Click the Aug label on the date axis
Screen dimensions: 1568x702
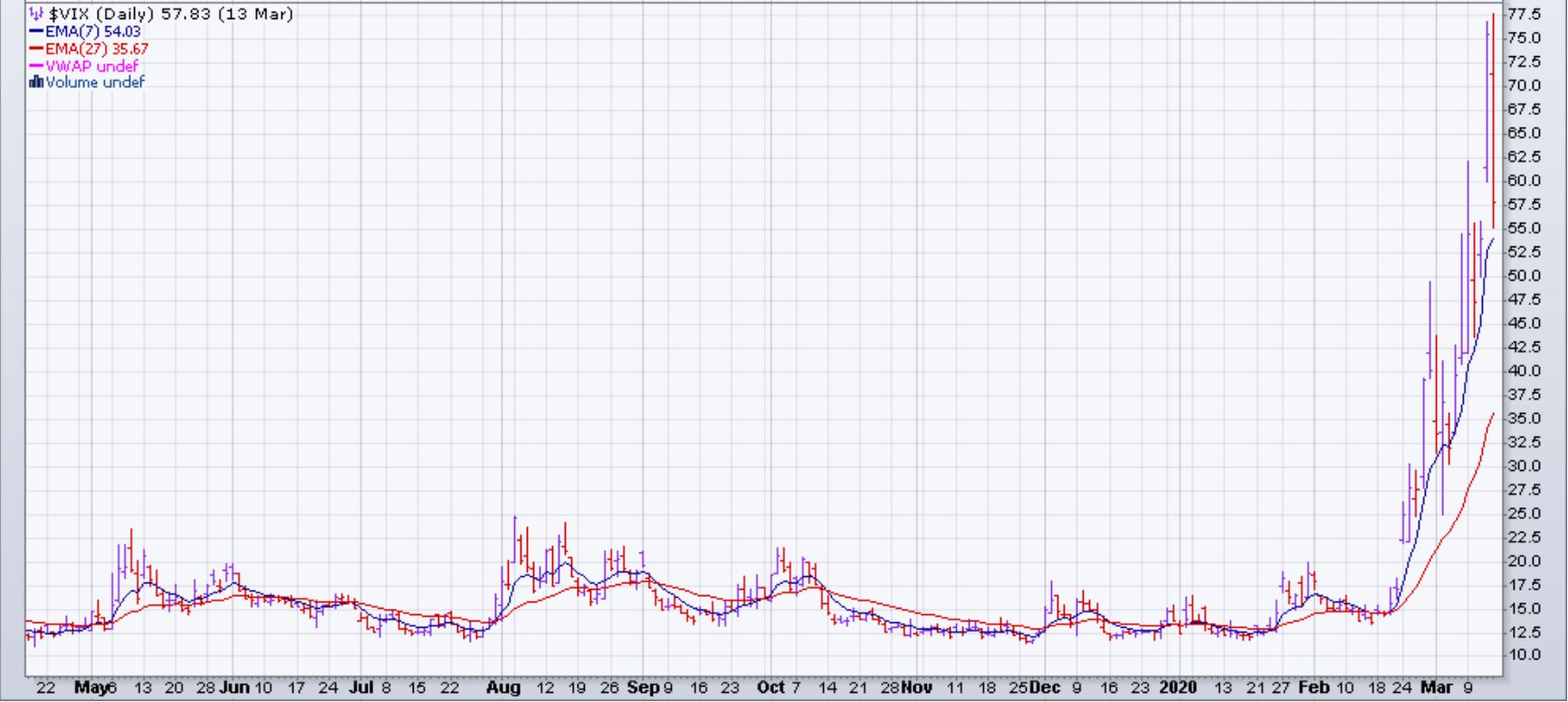tap(503, 688)
